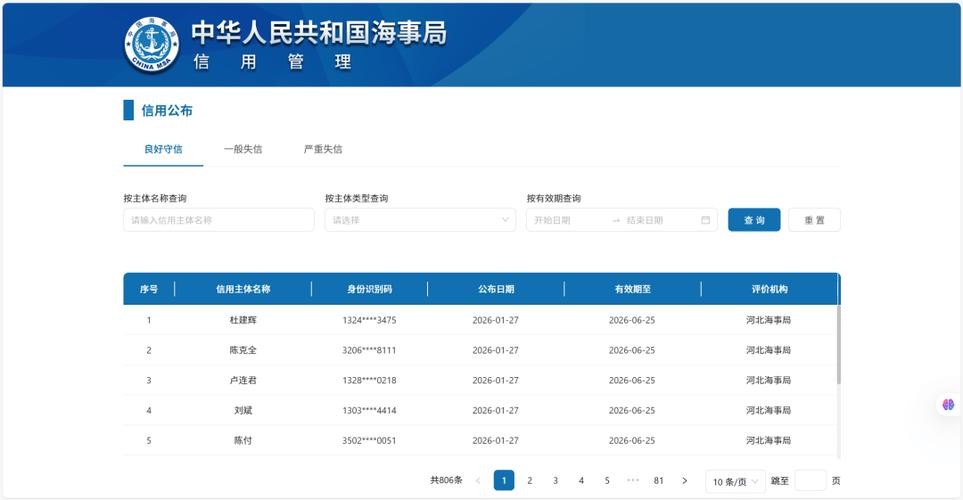Click ID code 3502****0051

369,440
